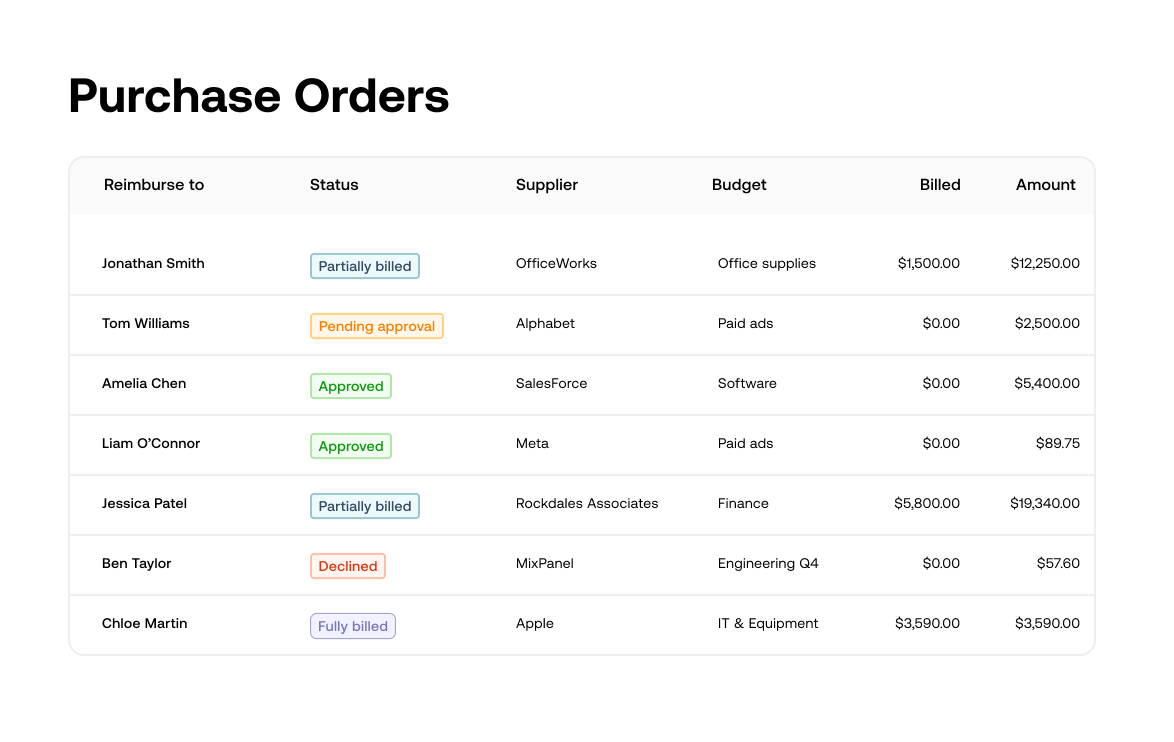The width and height of the screenshot is (1174, 742).
Task: Click the Engineering Q4 budget cell
Action: pyautogui.click(x=768, y=563)
